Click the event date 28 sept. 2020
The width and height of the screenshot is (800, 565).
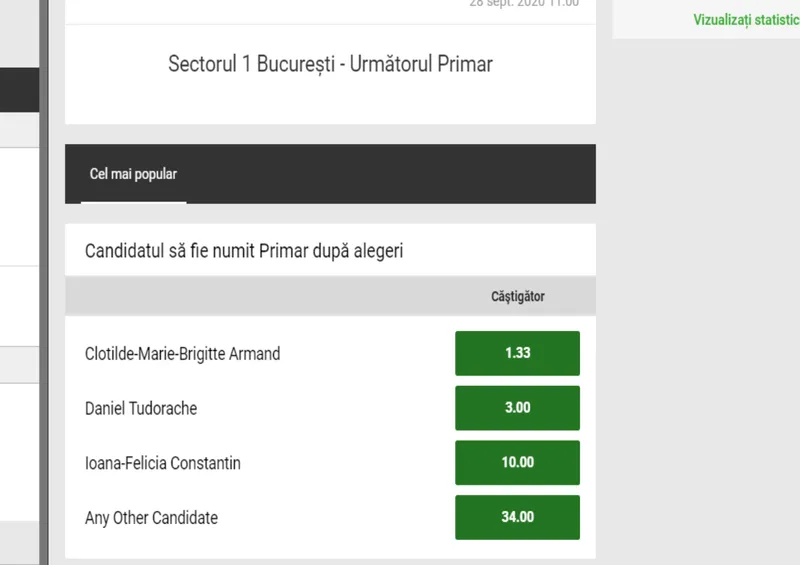tap(523, 3)
